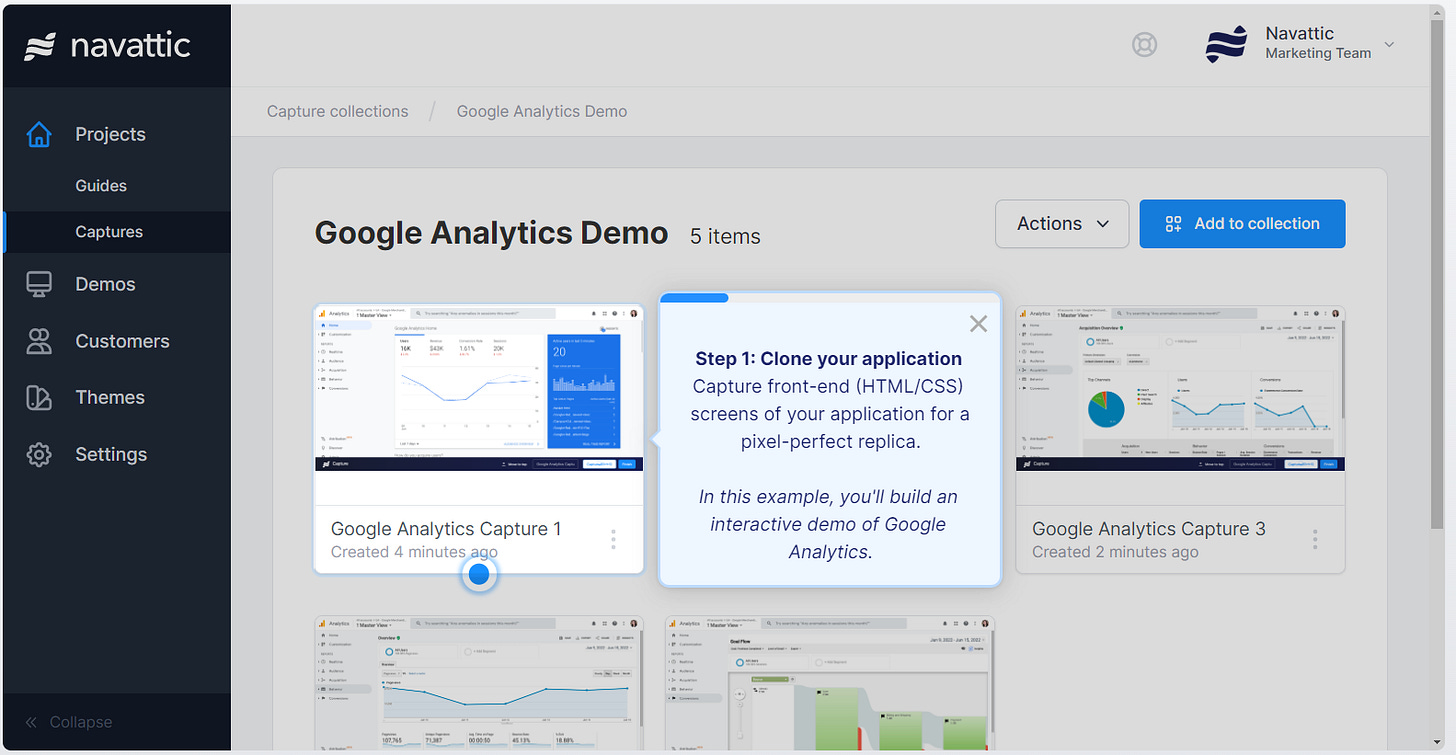Screen dimensions: 1456x755
Task: Click the blue tour beacon dot
Action: (x=479, y=574)
